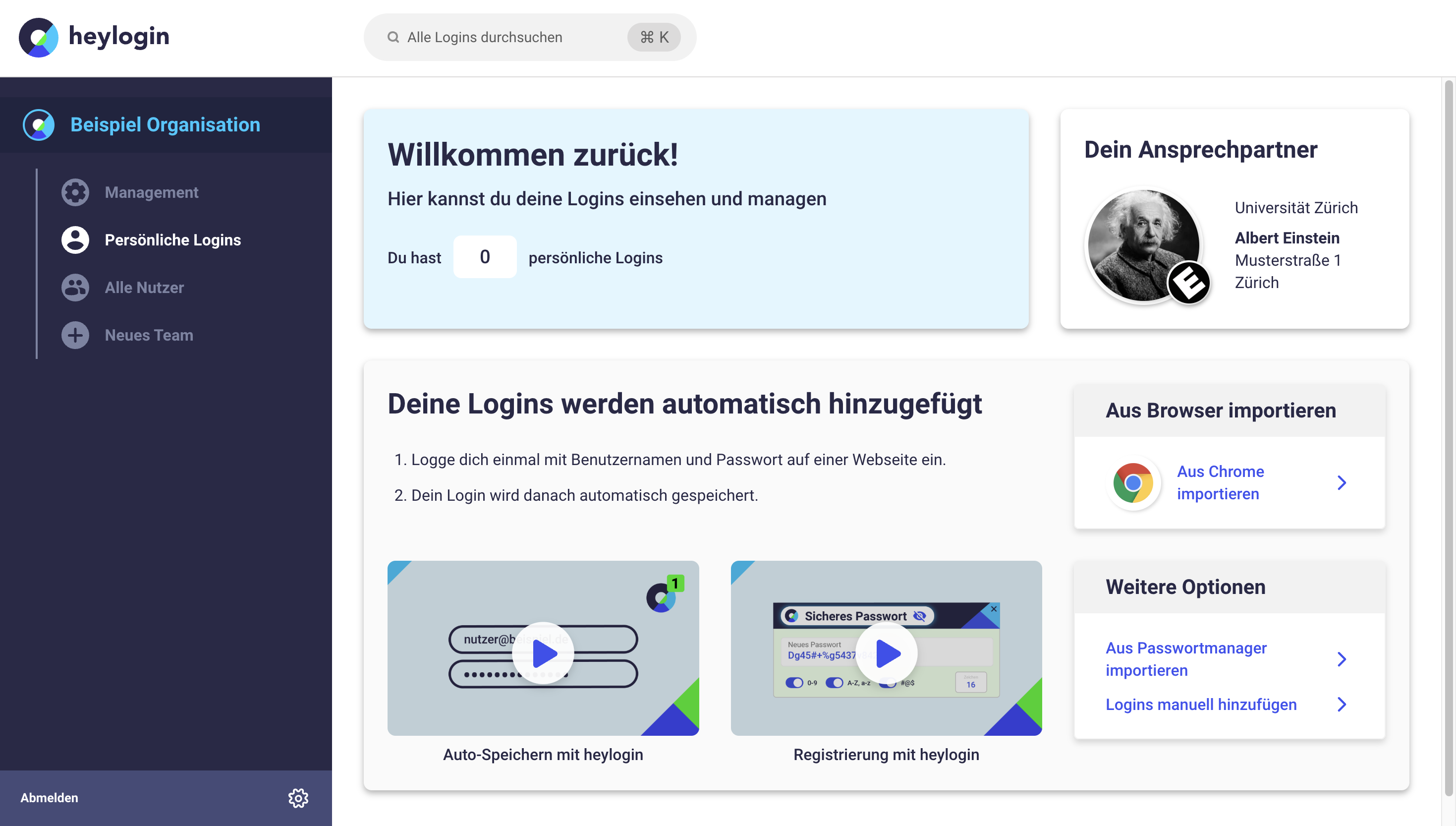The width and height of the screenshot is (1456, 826).
Task: Click the 0 persönliche Logins counter
Action: tap(485, 257)
